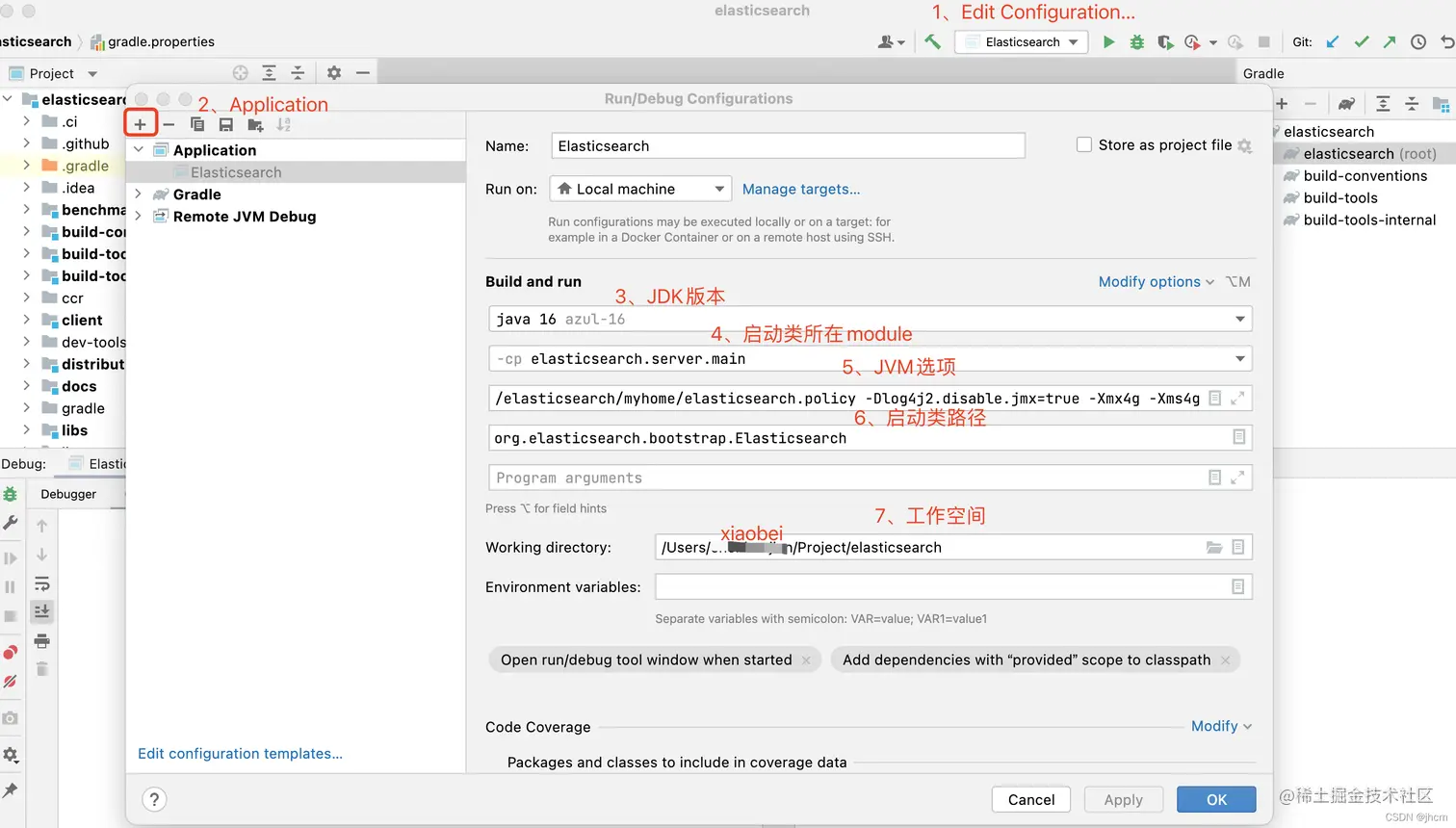Sort configurations alphabetically
1456x828 pixels.
click(x=283, y=124)
